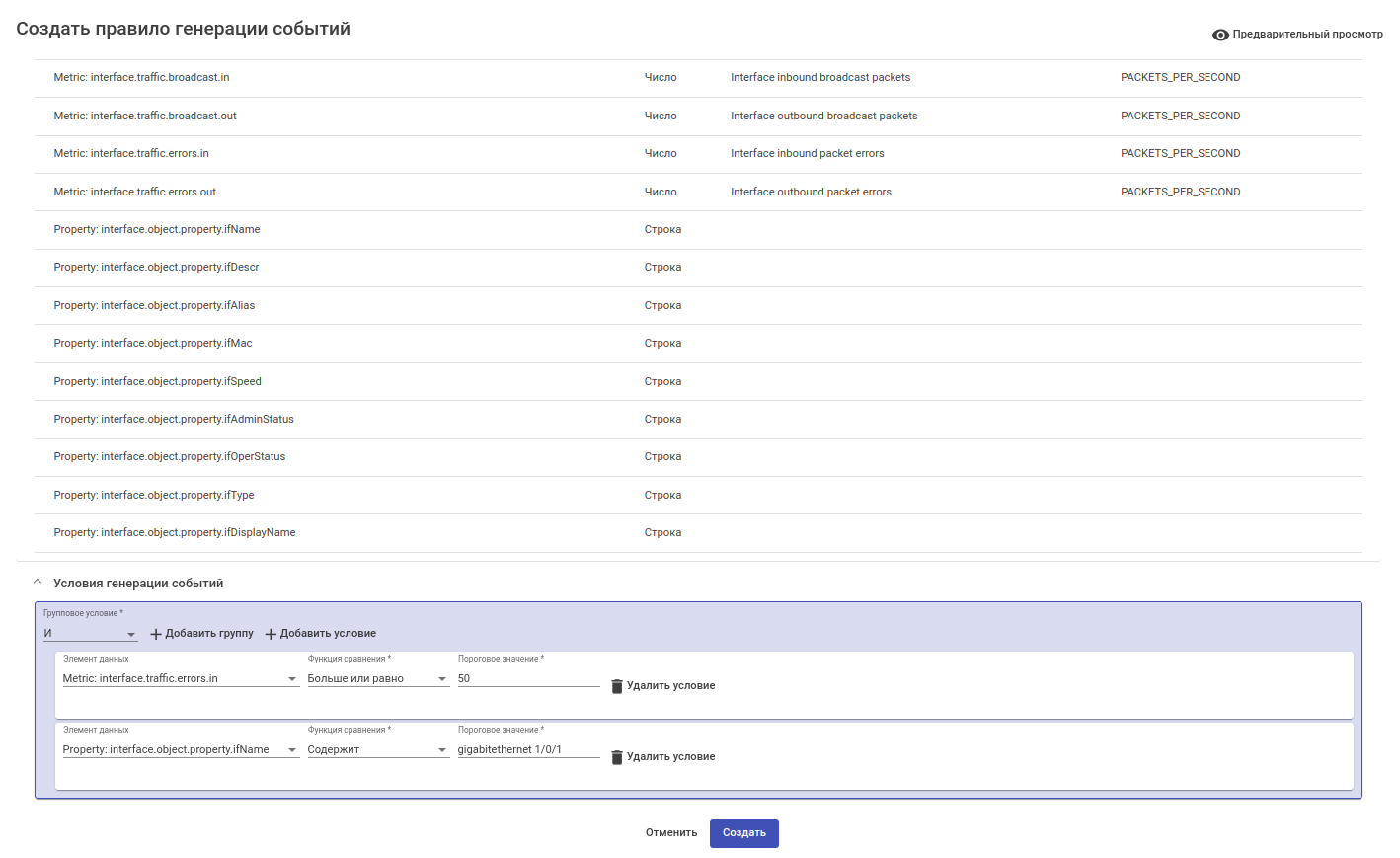
Task: Click threshold field with gigabitethernet 1/0/1
Action: click(528, 750)
